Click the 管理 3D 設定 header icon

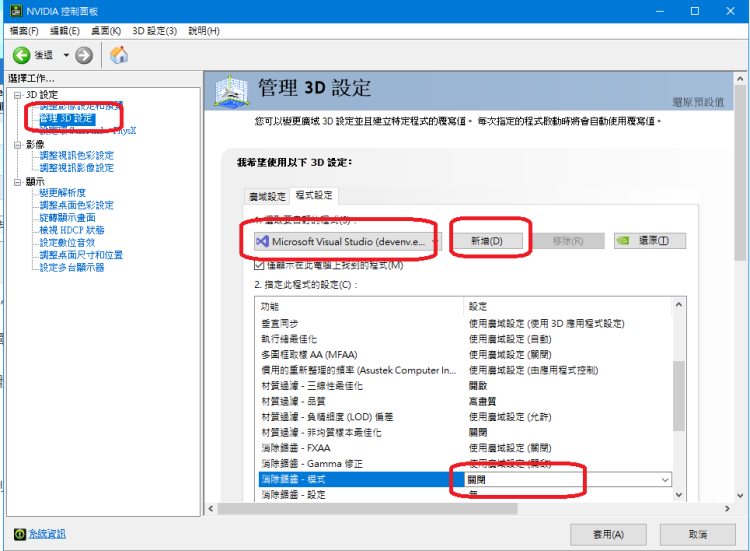tap(231, 90)
